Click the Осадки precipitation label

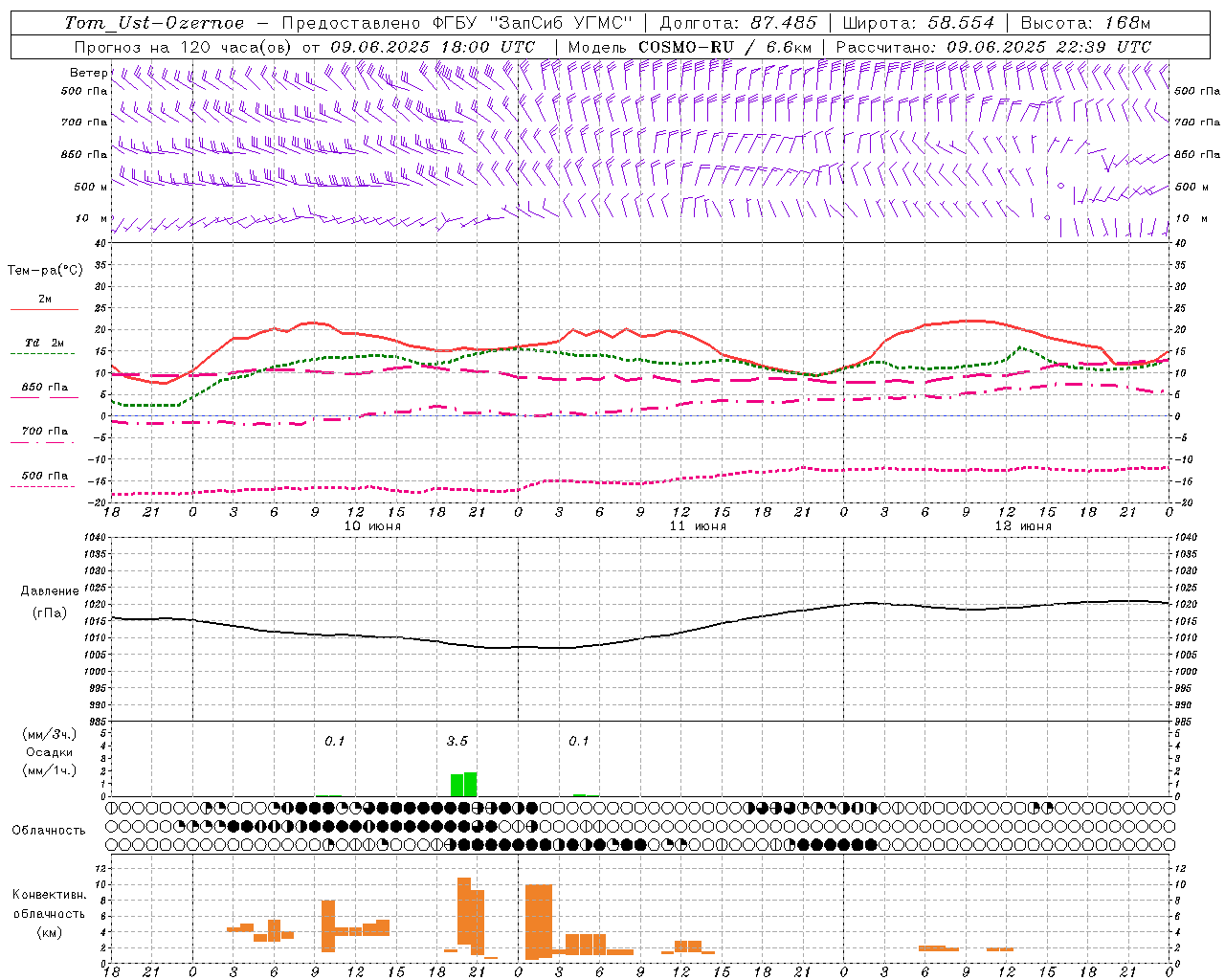click(x=50, y=752)
